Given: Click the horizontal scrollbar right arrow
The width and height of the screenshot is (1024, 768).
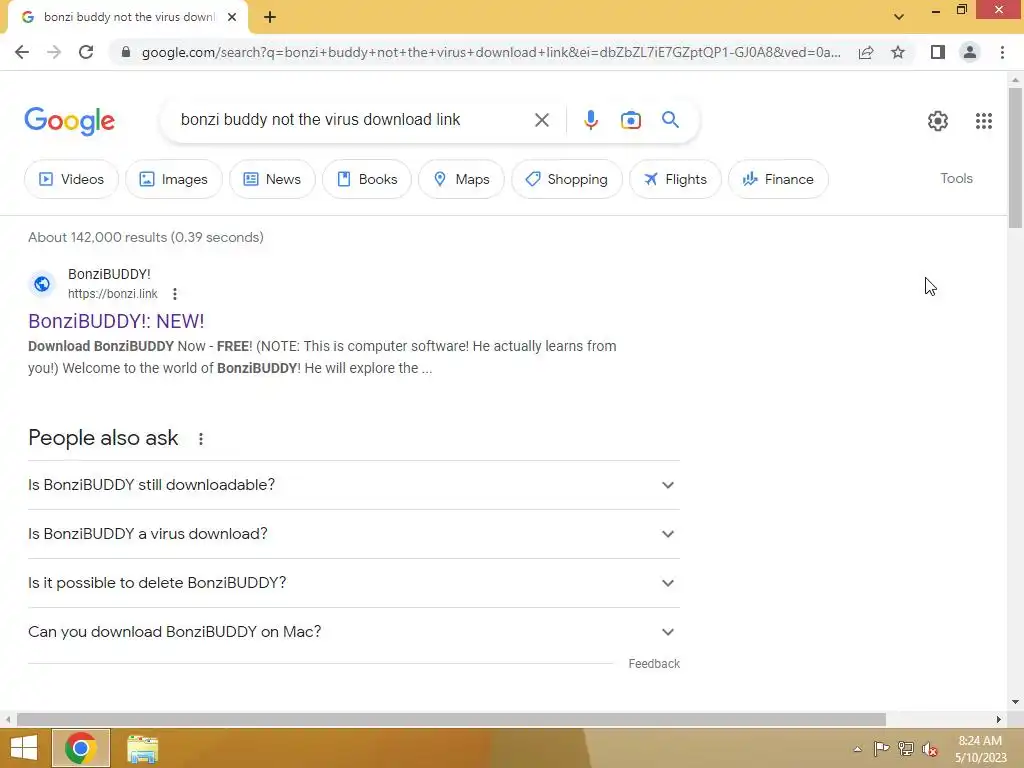Looking at the screenshot, I should tap(999, 720).
